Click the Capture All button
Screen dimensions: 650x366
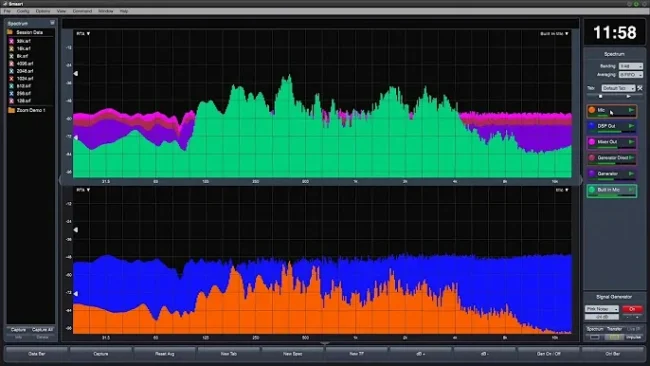pyautogui.click(x=42, y=330)
